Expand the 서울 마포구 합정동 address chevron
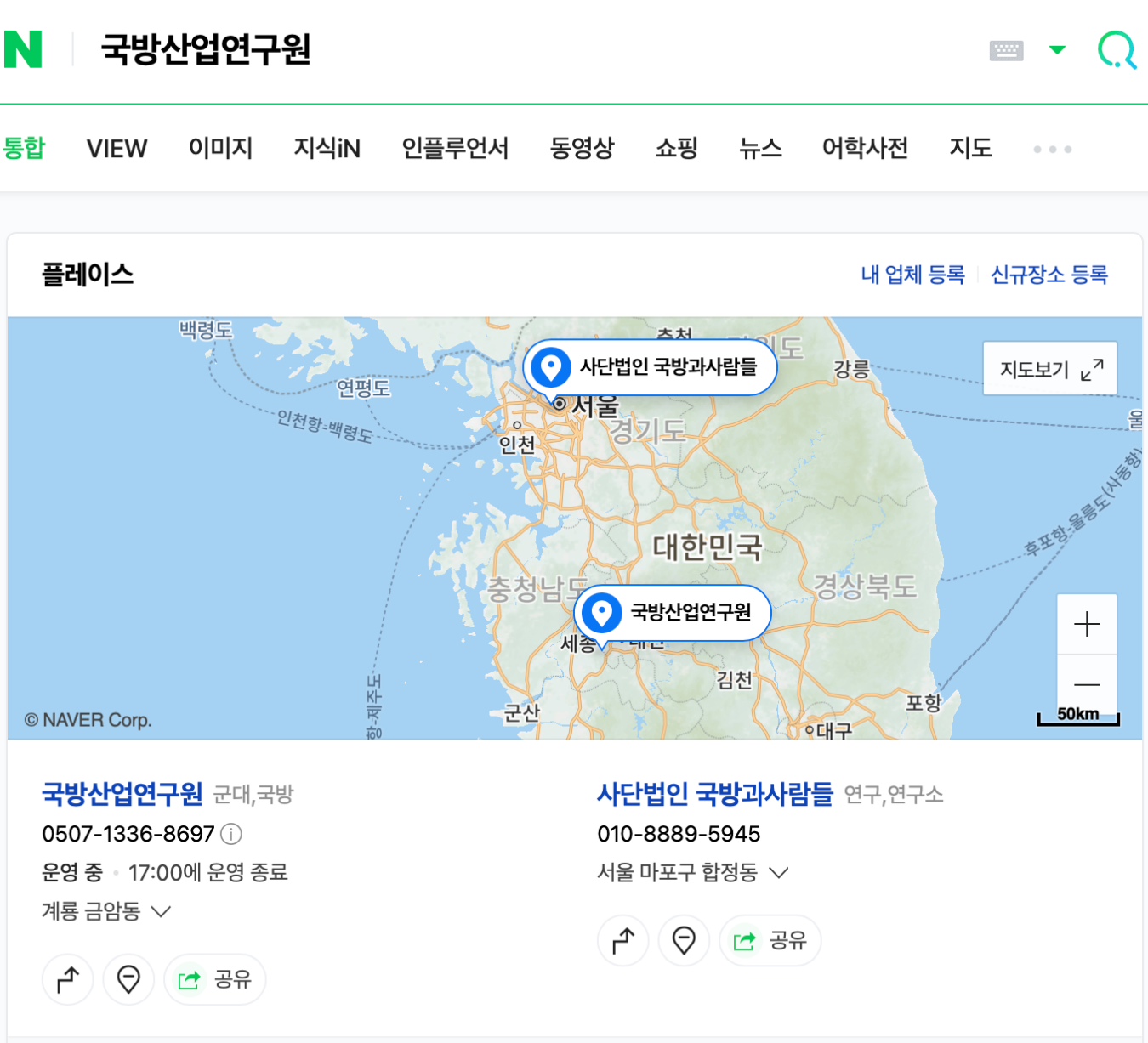Viewport: 1148px width, 1043px height. [778, 873]
